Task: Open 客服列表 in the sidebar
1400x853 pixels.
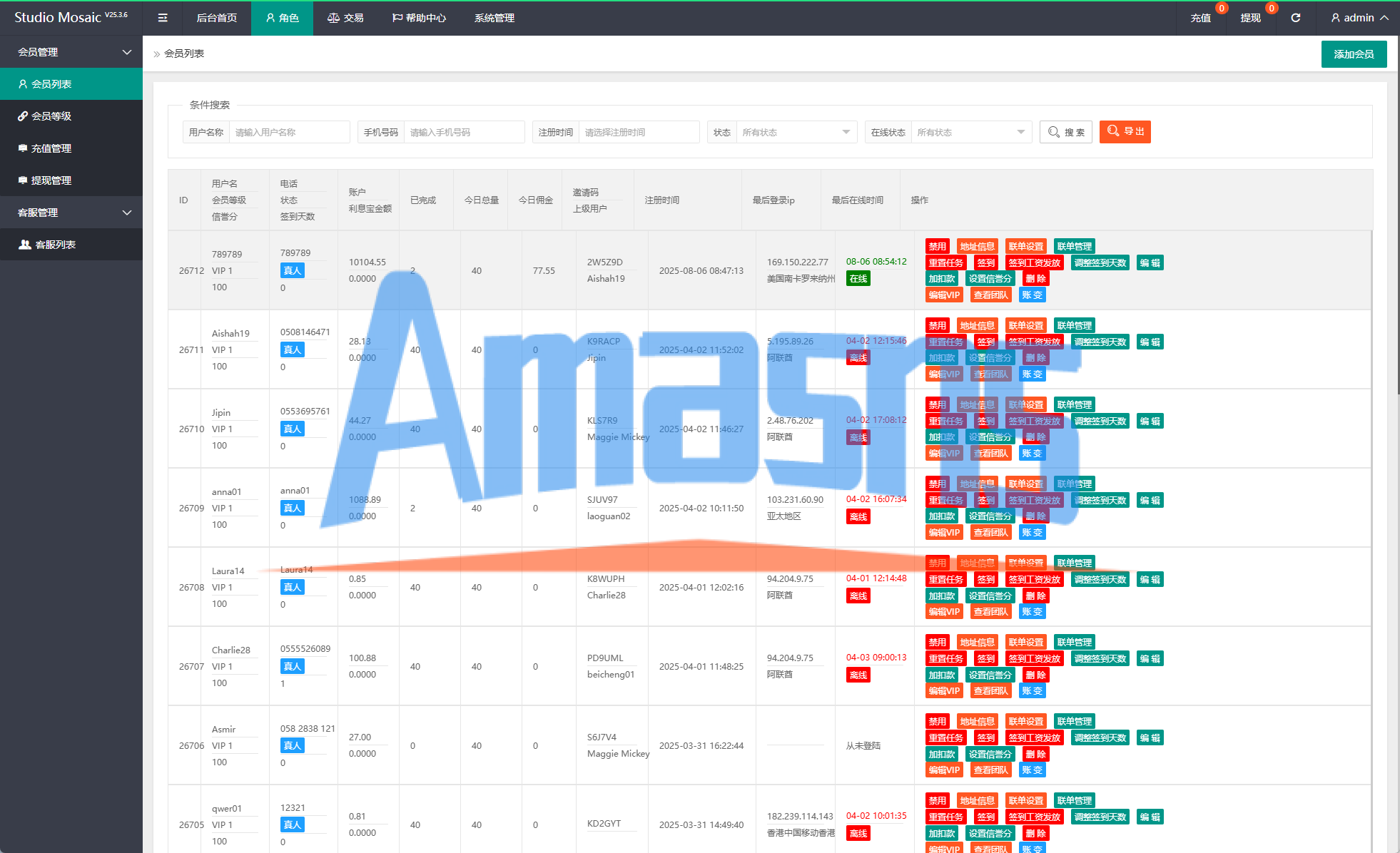Action: click(x=55, y=245)
